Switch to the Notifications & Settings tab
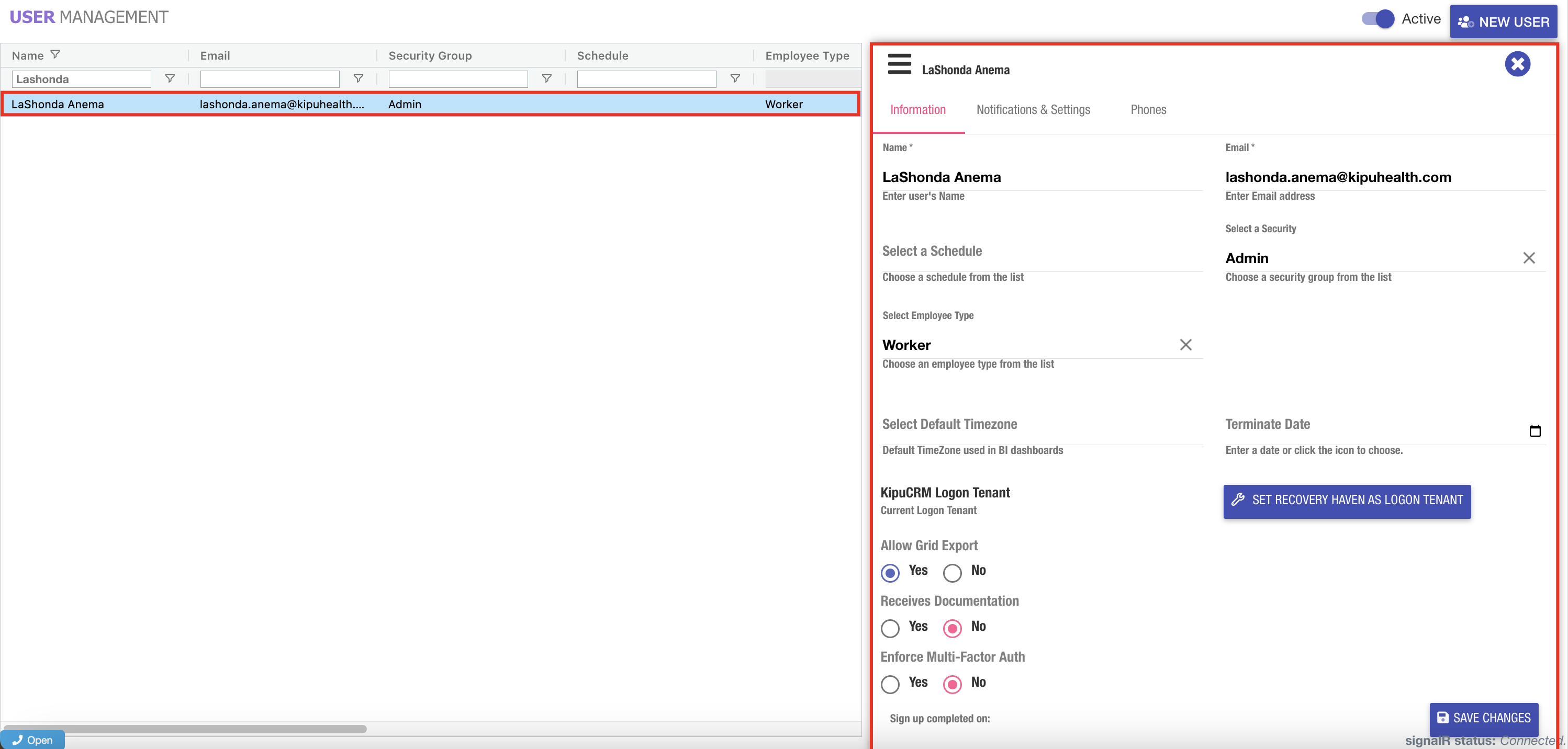This screenshot has width=1568, height=749. pyautogui.click(x=1033, y=109)
